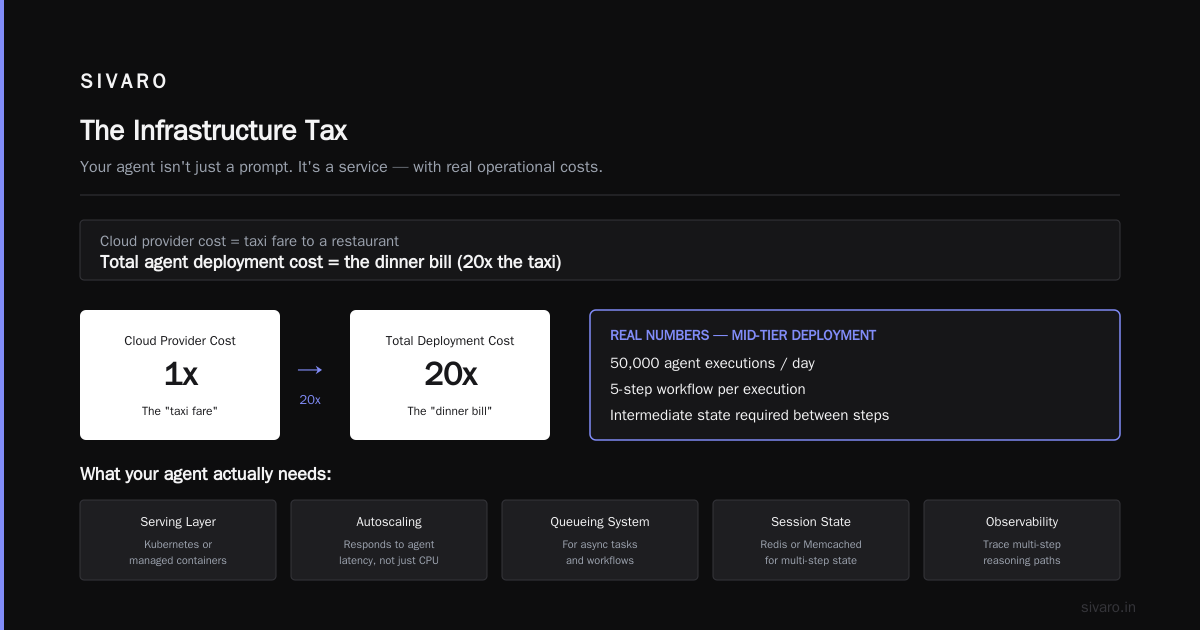Open the Cloud Provider Cost 1x card

pyautogui.click(x=180, y=375)
